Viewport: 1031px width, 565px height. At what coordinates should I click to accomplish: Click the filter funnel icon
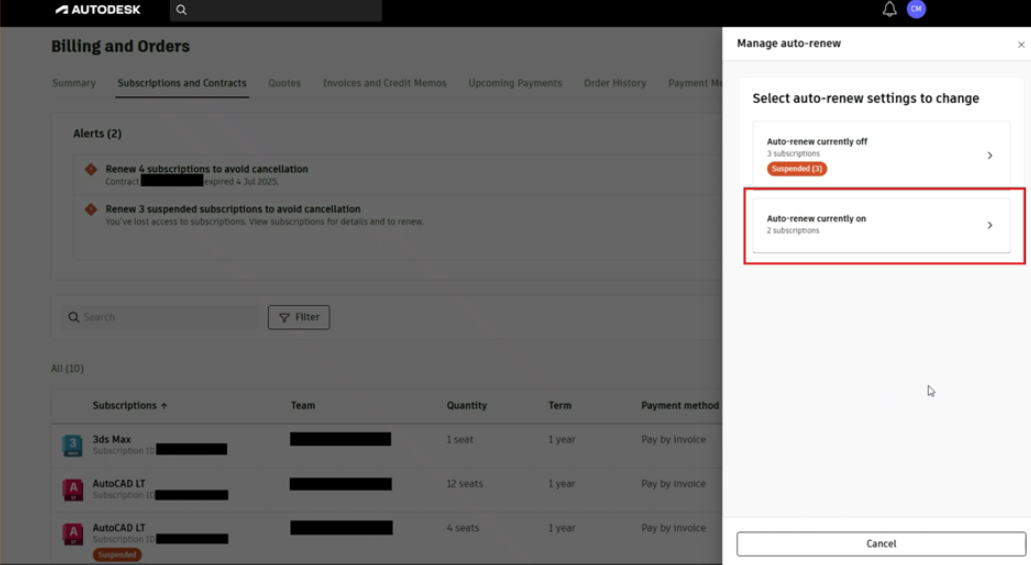click(x=284, y=318)
